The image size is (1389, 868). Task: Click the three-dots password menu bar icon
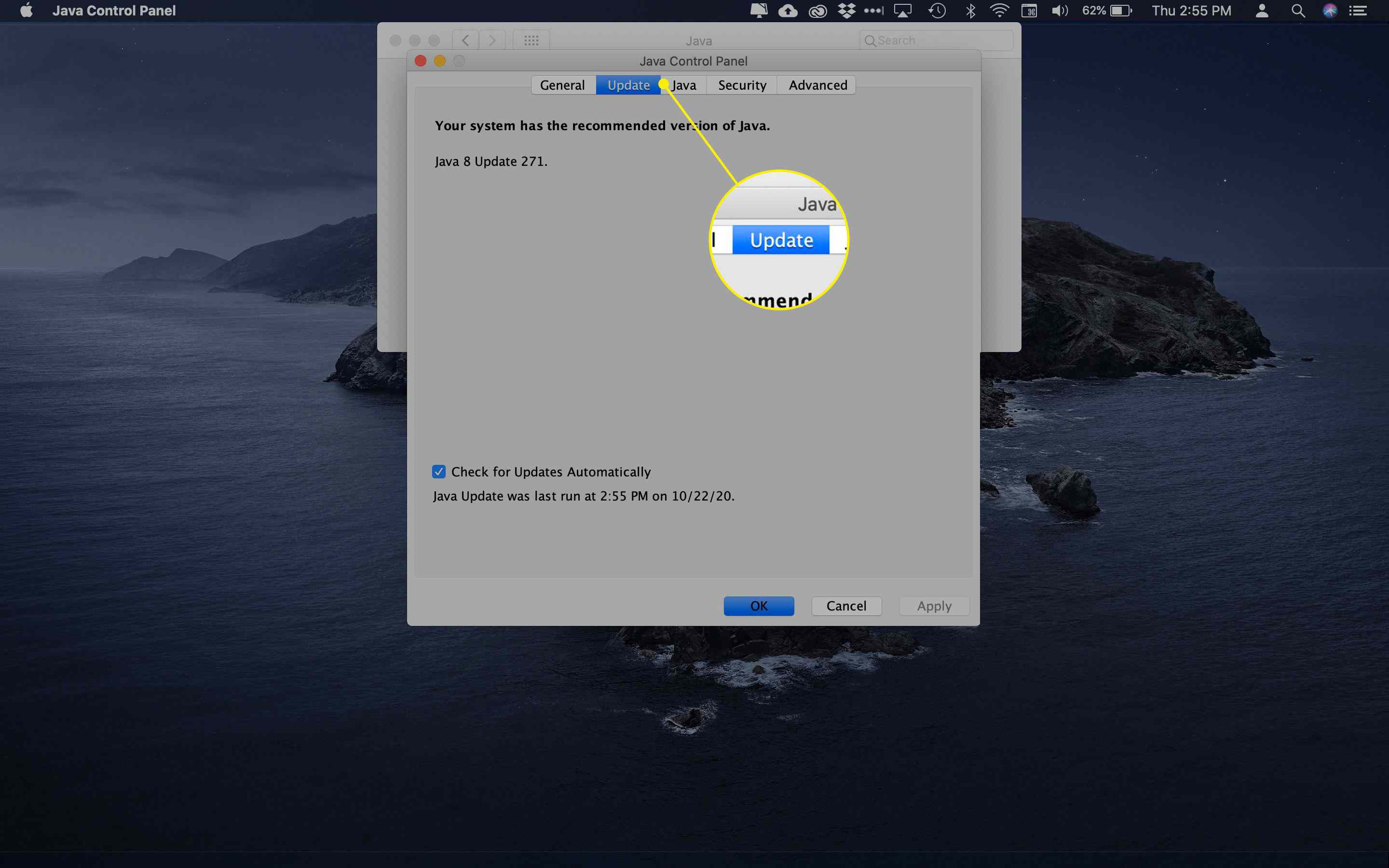pyautogui.click(x=873, y=10)
